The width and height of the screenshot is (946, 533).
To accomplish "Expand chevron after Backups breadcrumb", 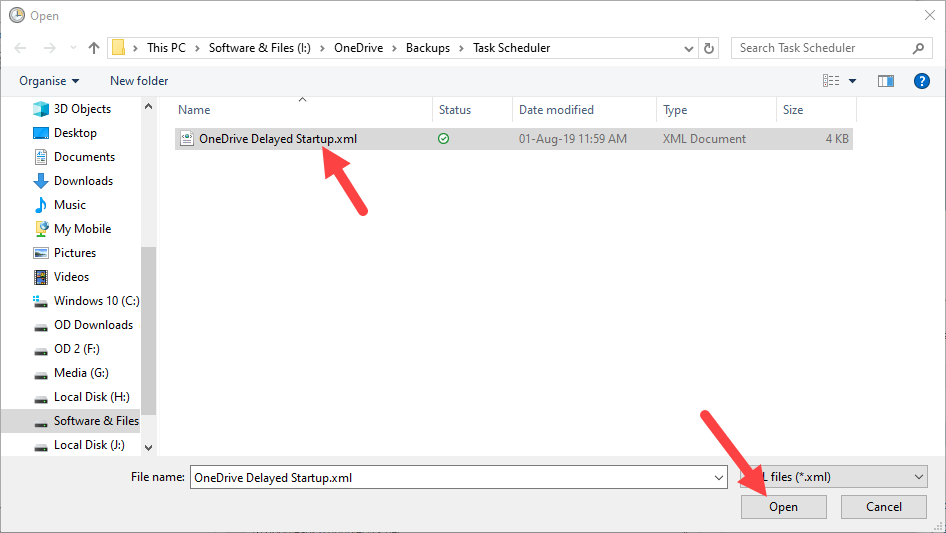I will (462, 48).
